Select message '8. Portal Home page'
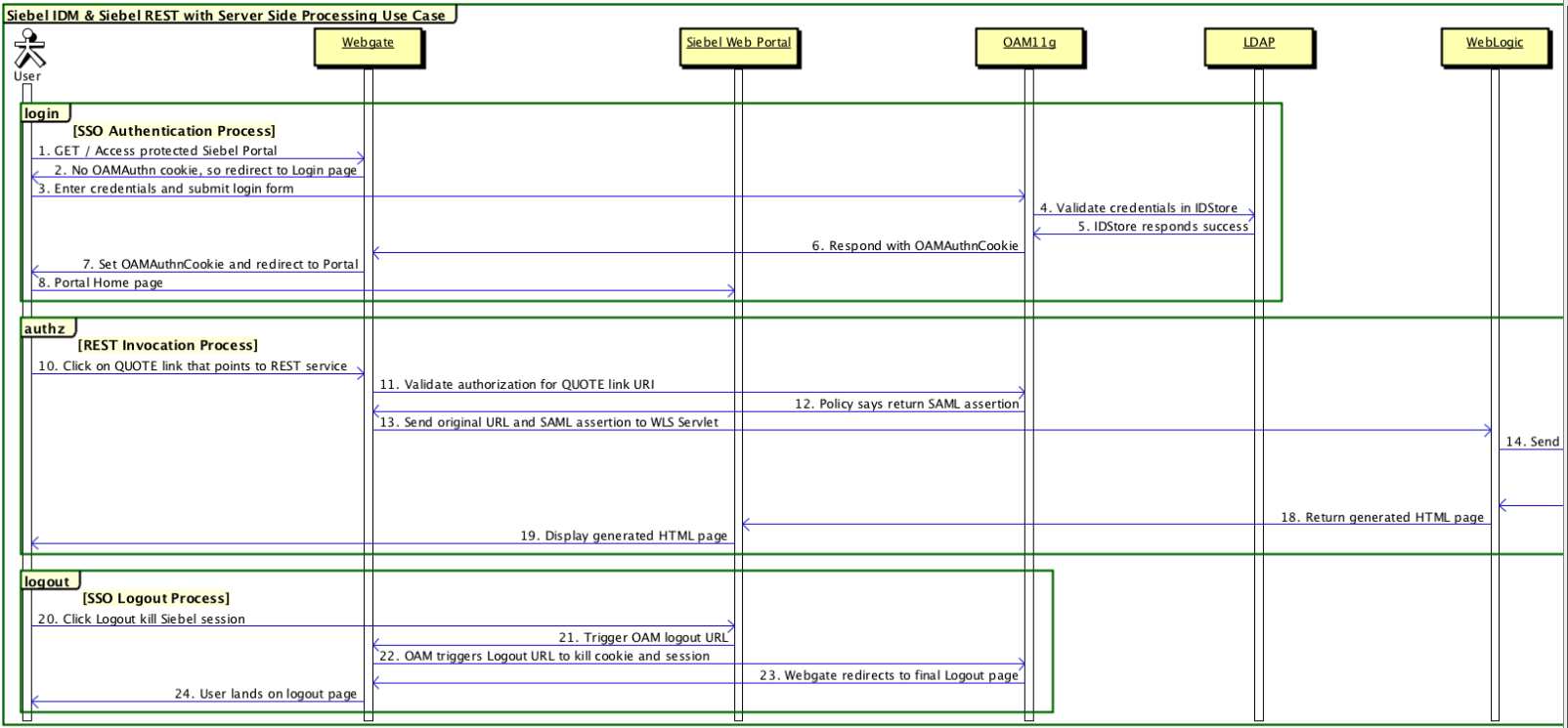This screenshot has height=728, width=1568. point(101,282)
